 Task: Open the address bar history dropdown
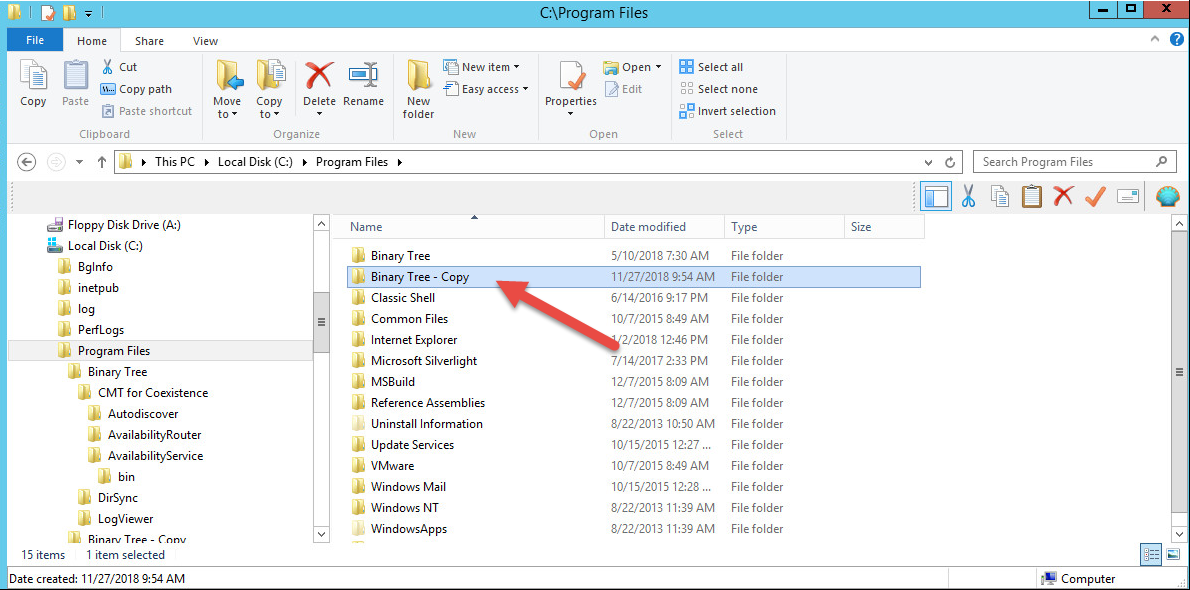[x=929, y=162]
